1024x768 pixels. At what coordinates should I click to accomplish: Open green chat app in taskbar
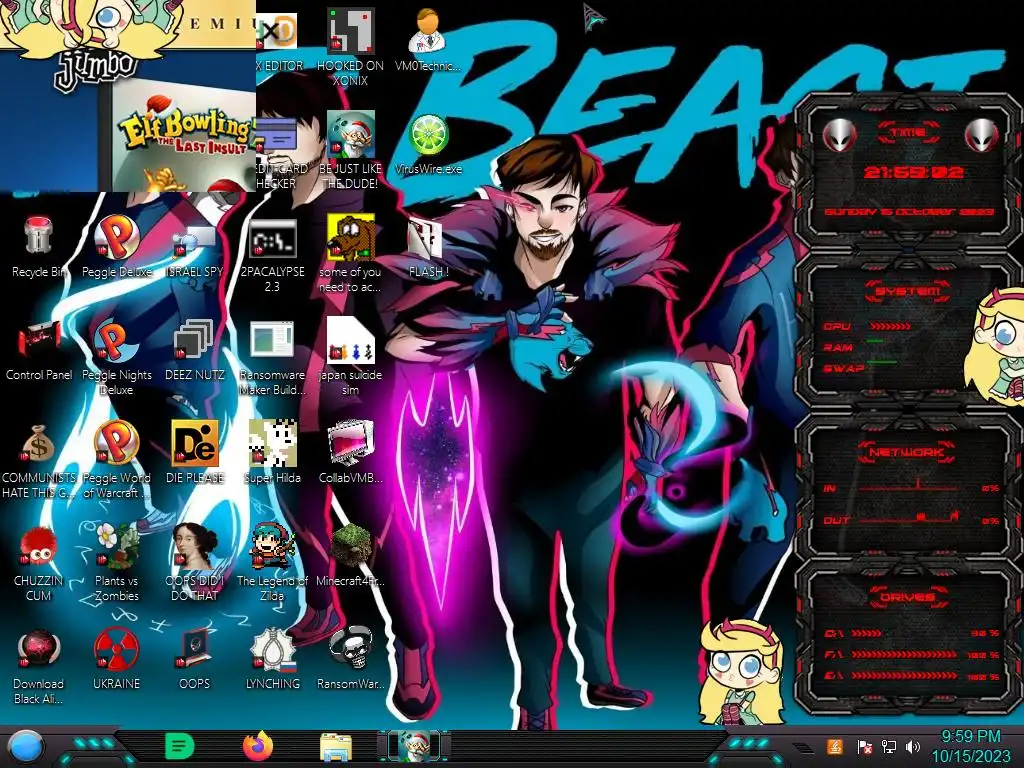179,746
